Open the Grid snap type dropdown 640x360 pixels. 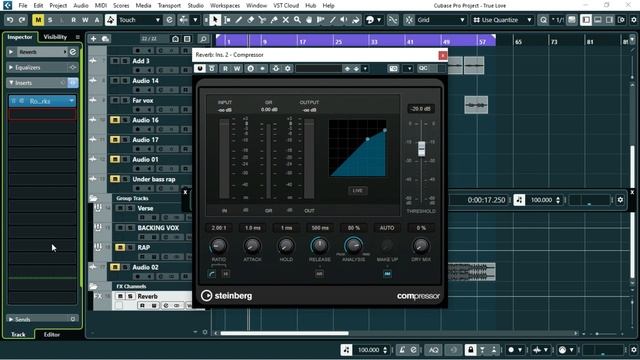click(x=441, y=20)
